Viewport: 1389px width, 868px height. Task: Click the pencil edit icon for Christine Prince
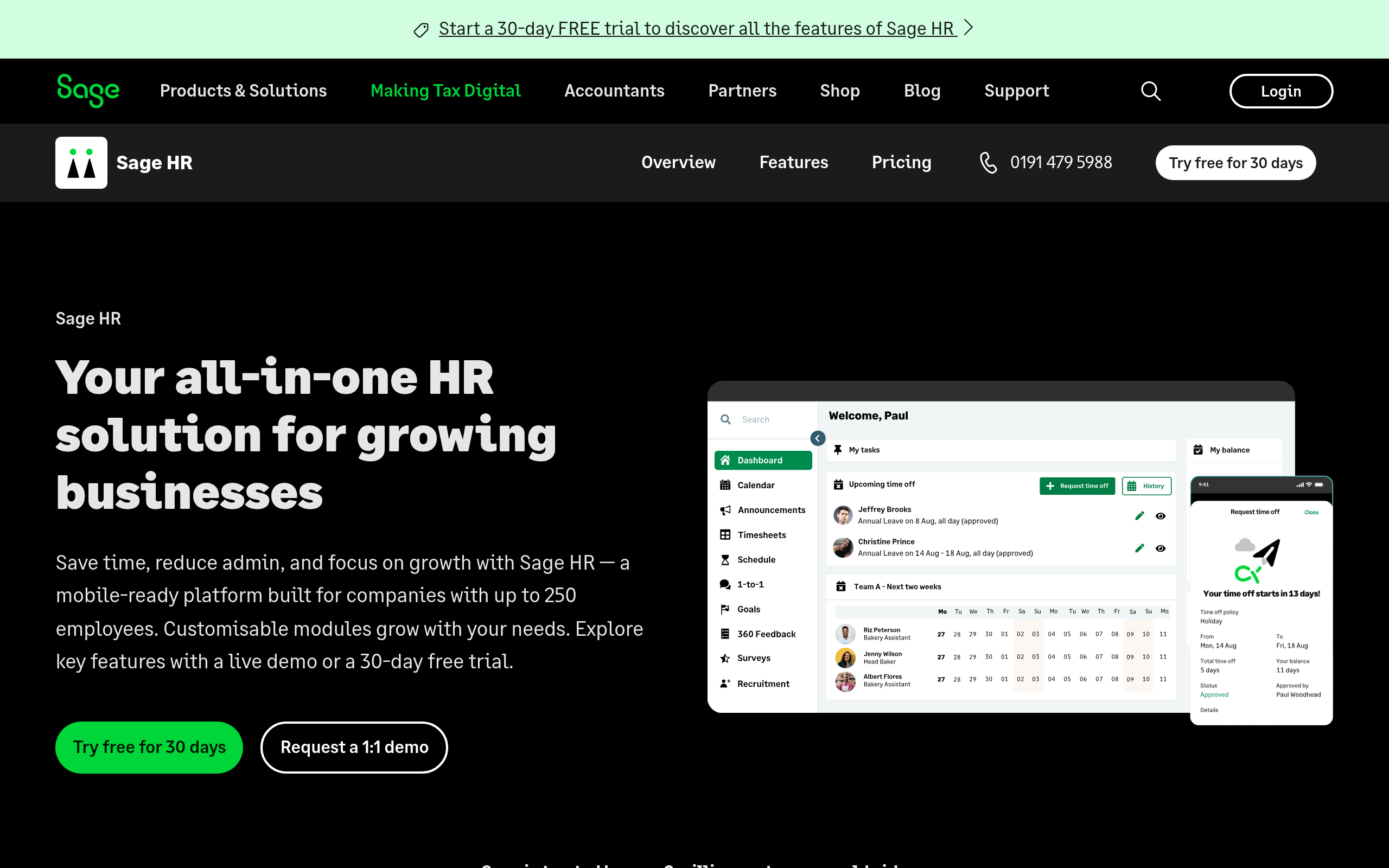click(x=1139, y=548)
